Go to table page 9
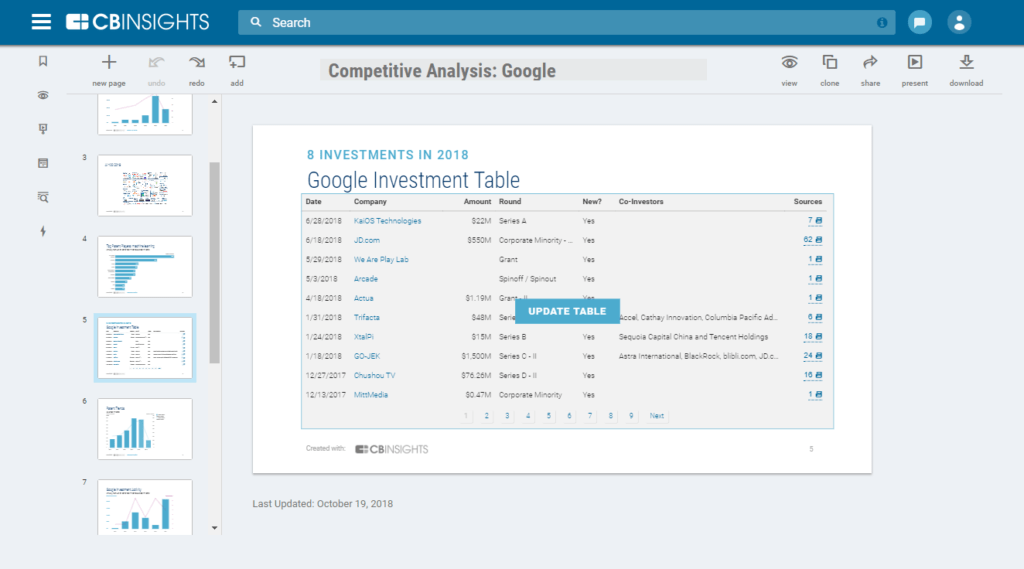This screenshot has width=1024, height=569. [631, 416]
